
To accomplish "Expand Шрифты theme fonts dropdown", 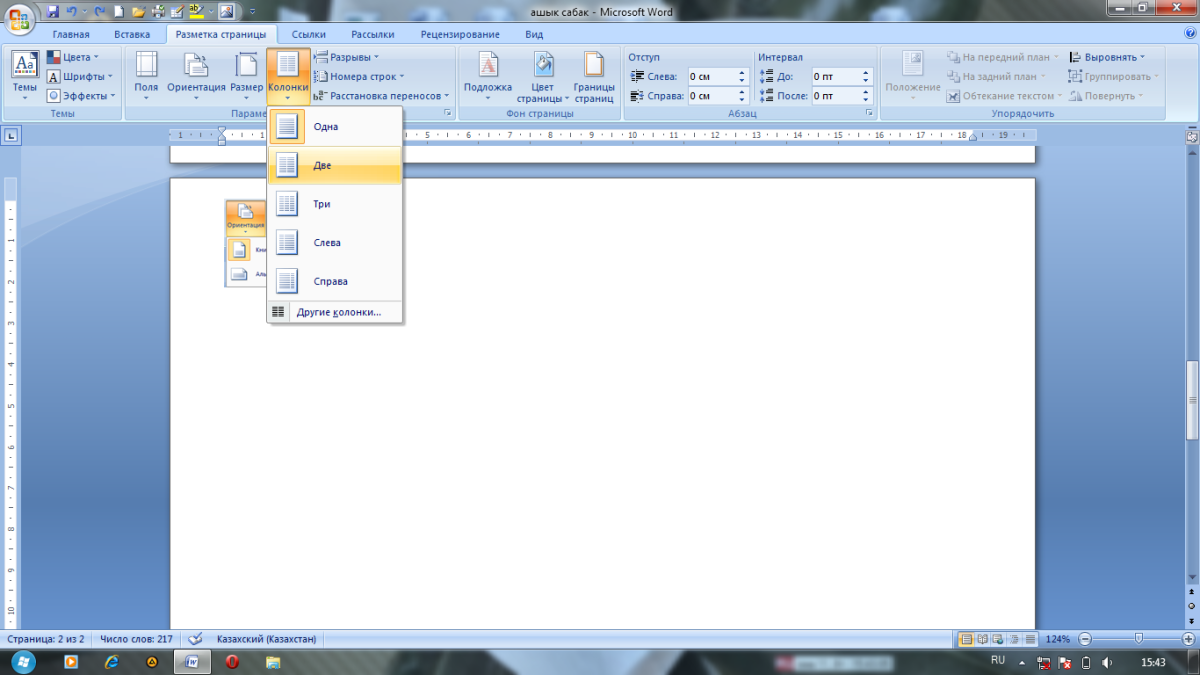I will tap(80, 76).
